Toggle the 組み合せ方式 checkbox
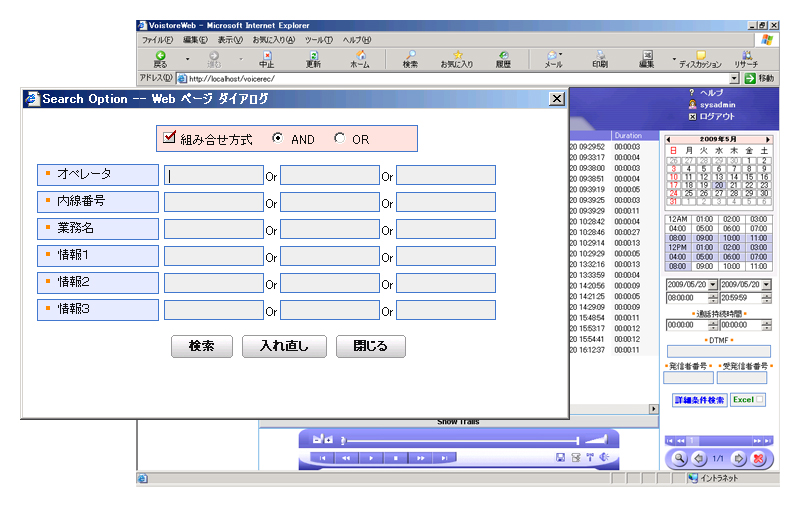The image size is (800, 520). (169, 137)
